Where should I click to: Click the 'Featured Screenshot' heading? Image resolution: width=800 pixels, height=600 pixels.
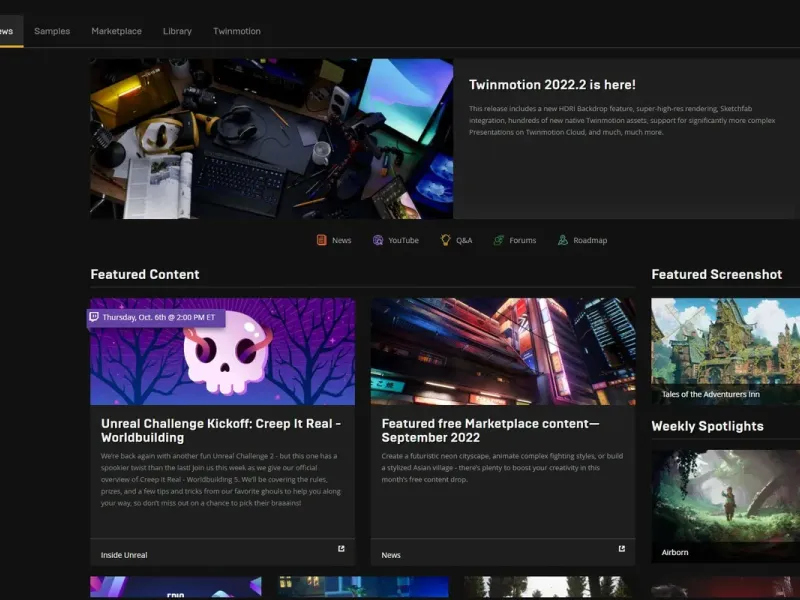pos(716,274)
